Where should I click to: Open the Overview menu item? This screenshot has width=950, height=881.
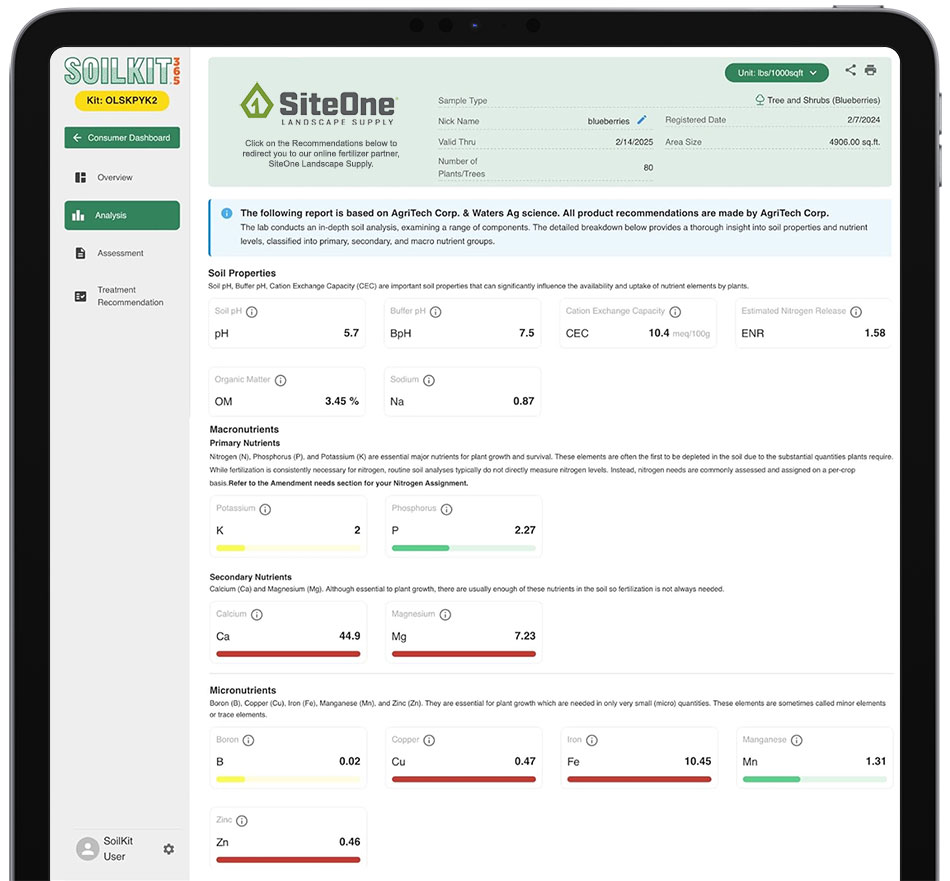(115, 178)
